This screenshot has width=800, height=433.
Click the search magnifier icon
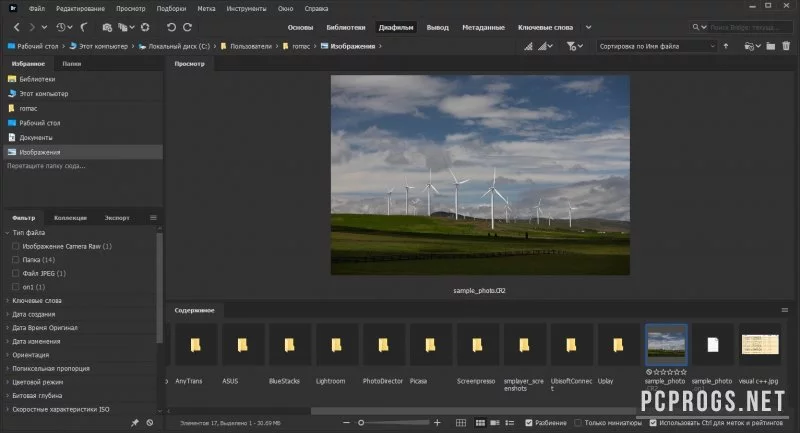[x=695, y=27]
